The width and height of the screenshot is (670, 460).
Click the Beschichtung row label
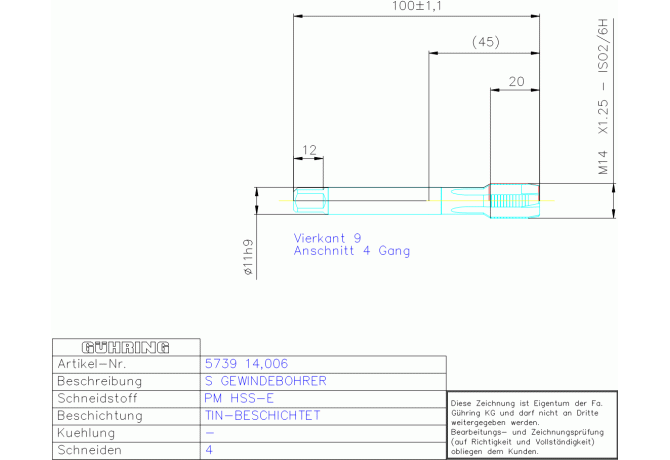point(100,416)
